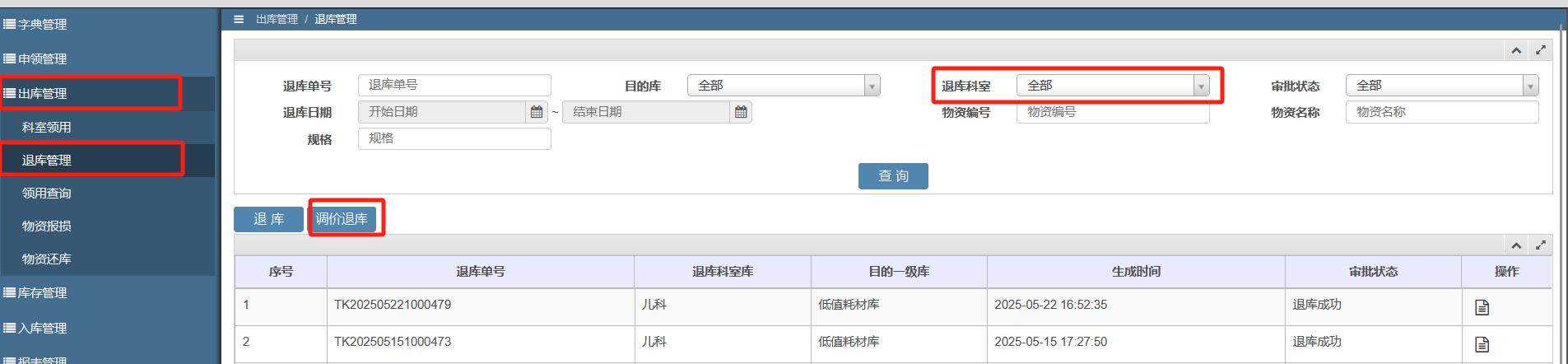The height and width of the screenshot is (364, 1568).
Task: Open the start date calendar icon
Action: click(537, 112)
